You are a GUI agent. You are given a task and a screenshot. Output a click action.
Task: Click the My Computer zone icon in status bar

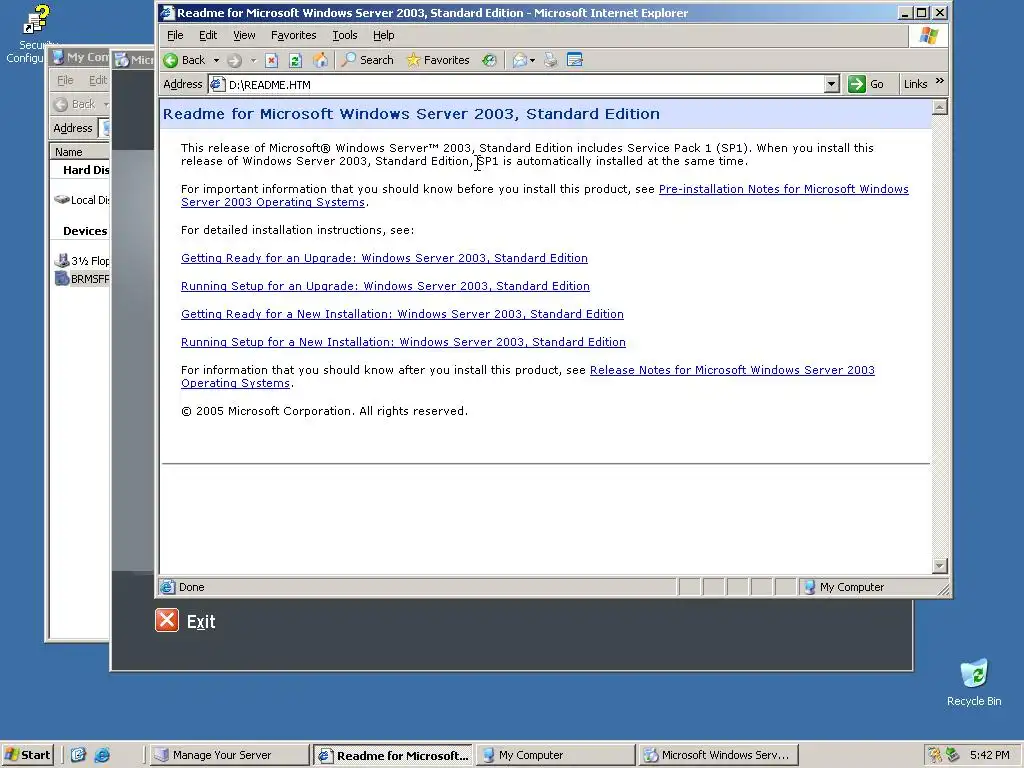809,587
